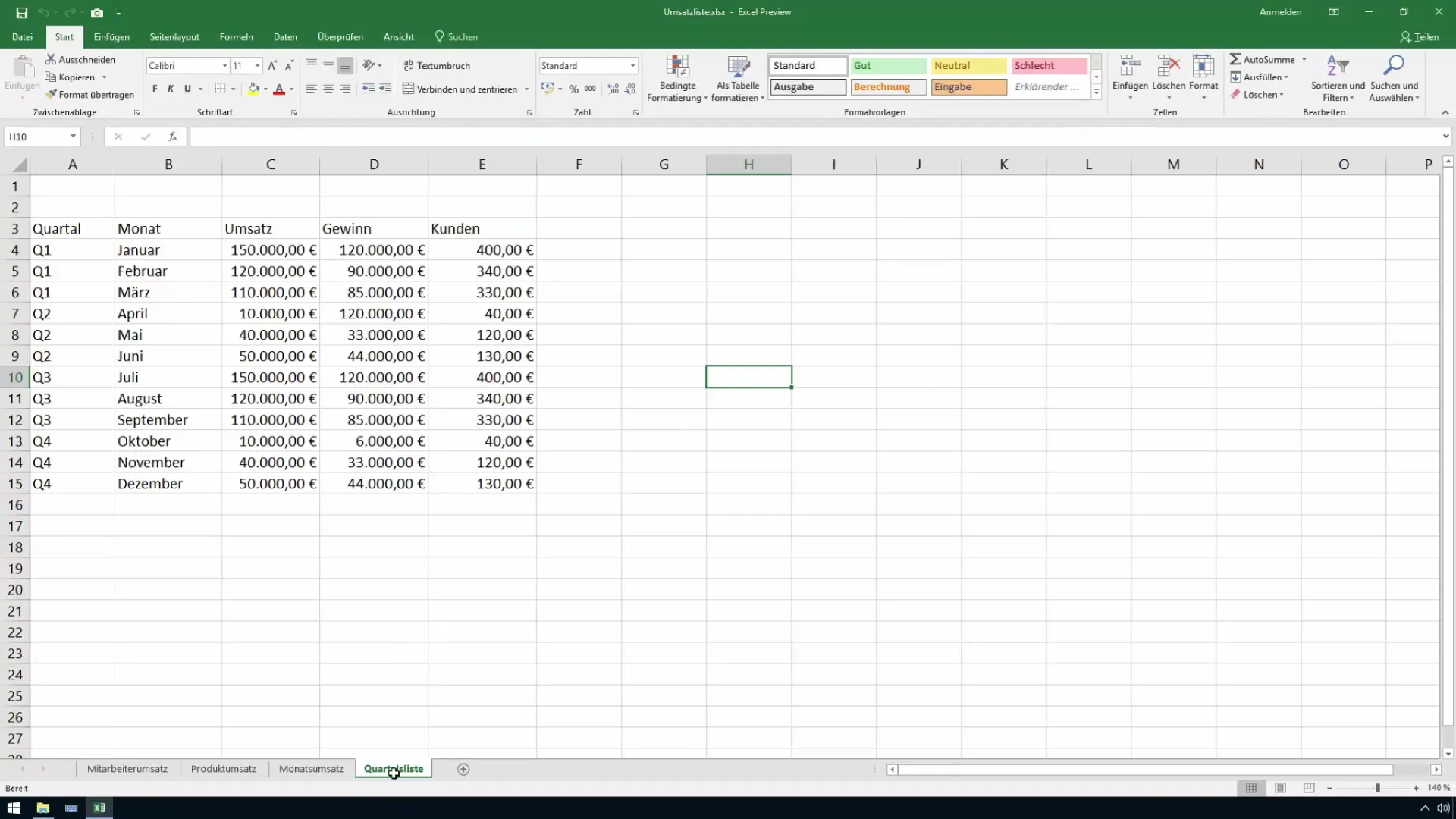
Task: Click cell containing September
Action: (168, 420)
